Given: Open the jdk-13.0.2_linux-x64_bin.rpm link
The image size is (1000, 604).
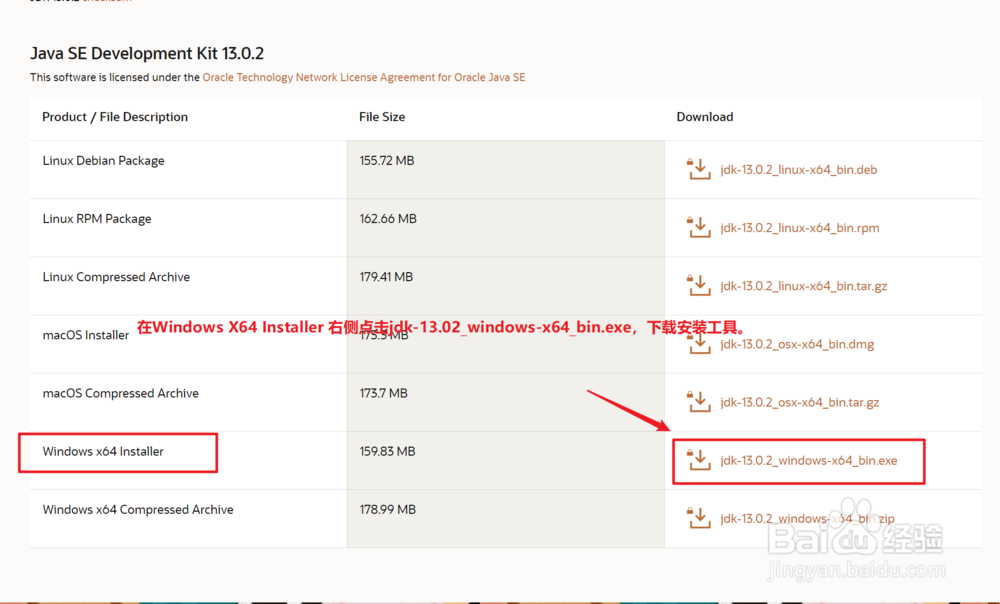Looking at the screenshot, I should tap(800, 228).
